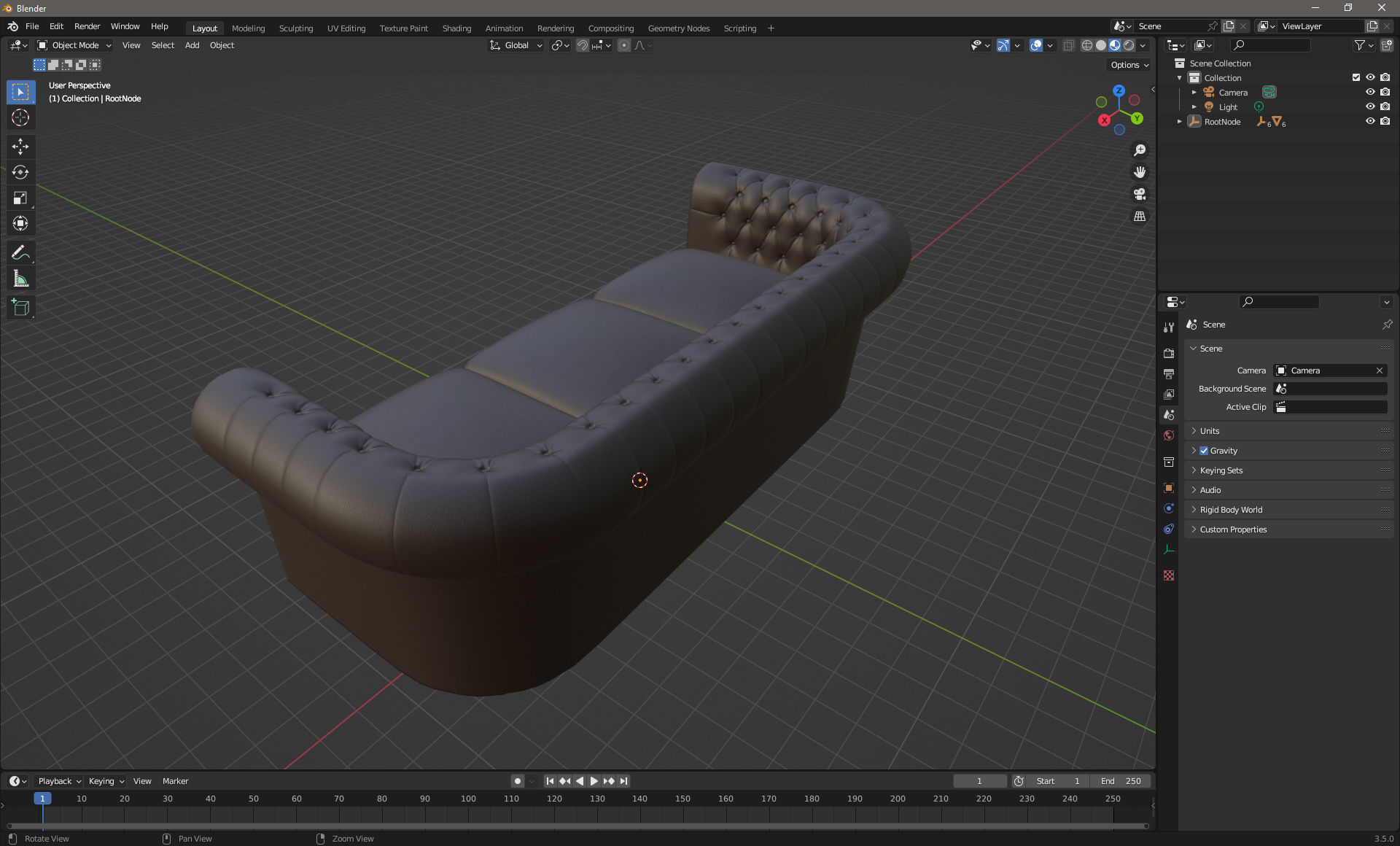Open the Tool properties tab
This screenshot has height=846, width=1400.
pos(1169,327)
